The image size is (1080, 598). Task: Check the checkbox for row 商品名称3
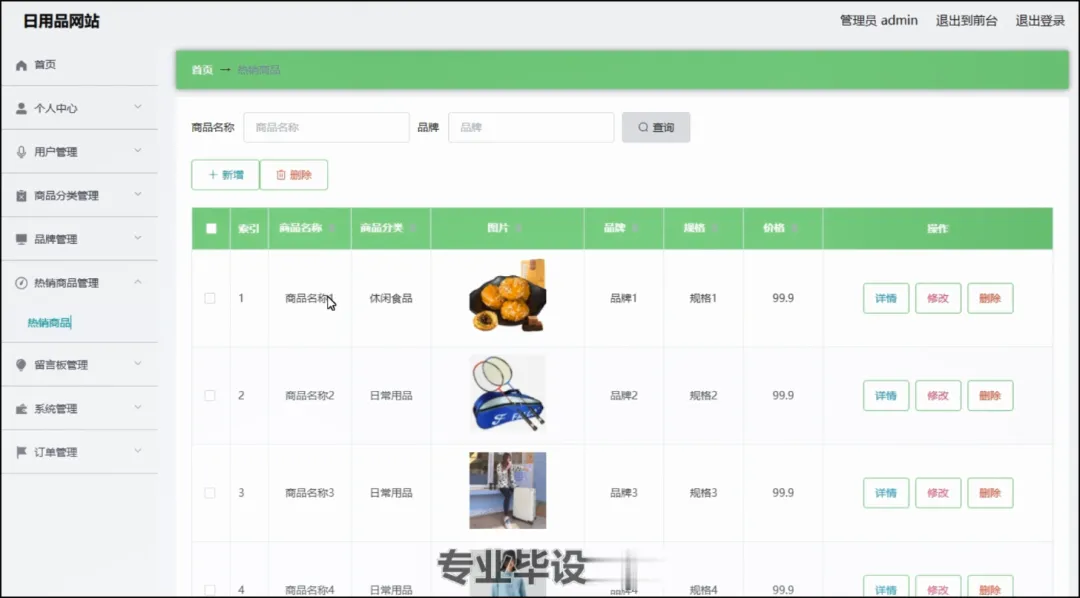click(210, 493)
